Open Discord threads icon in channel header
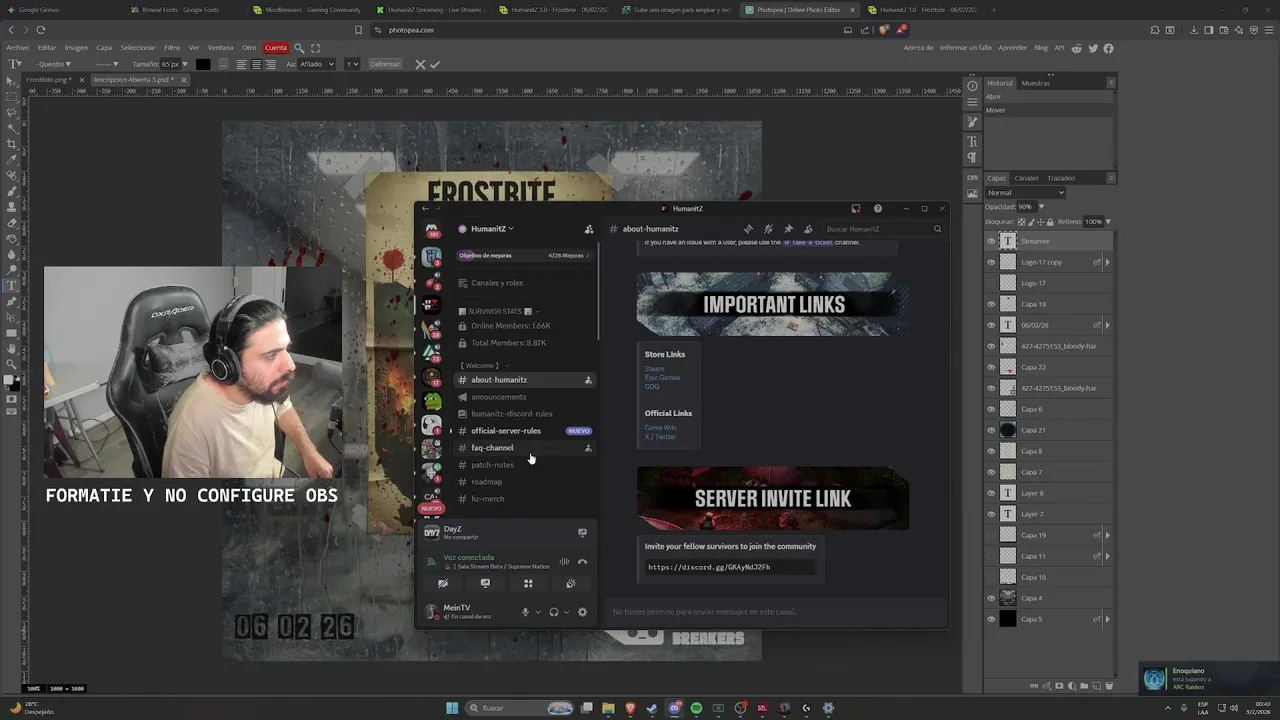The width and height of the screenshot is (1280, 720). (x=748, y=229)
